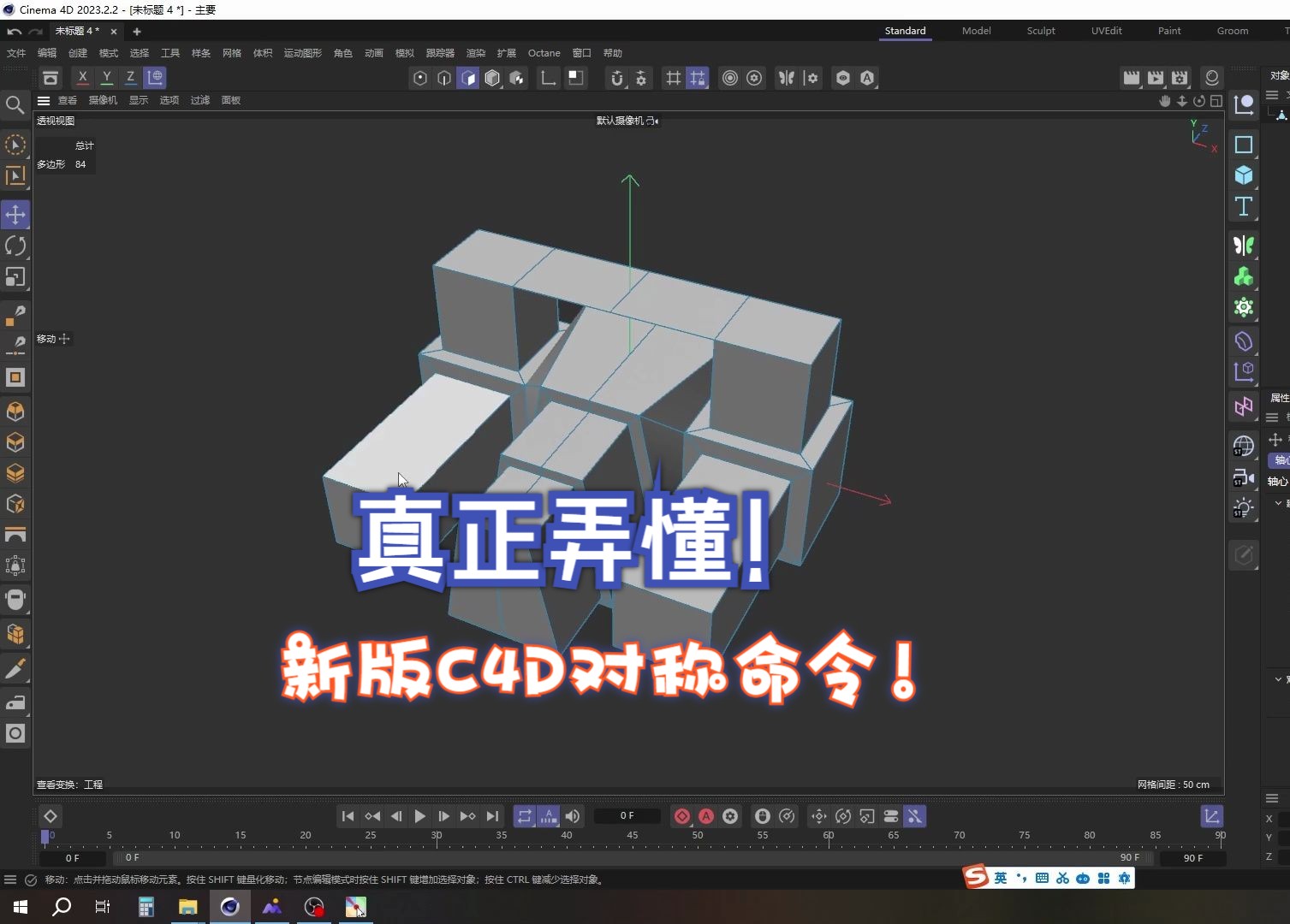This screenshot has height=924, width=1290.
Task: Click the rectangle spline icon
Action: [1244, 145]
